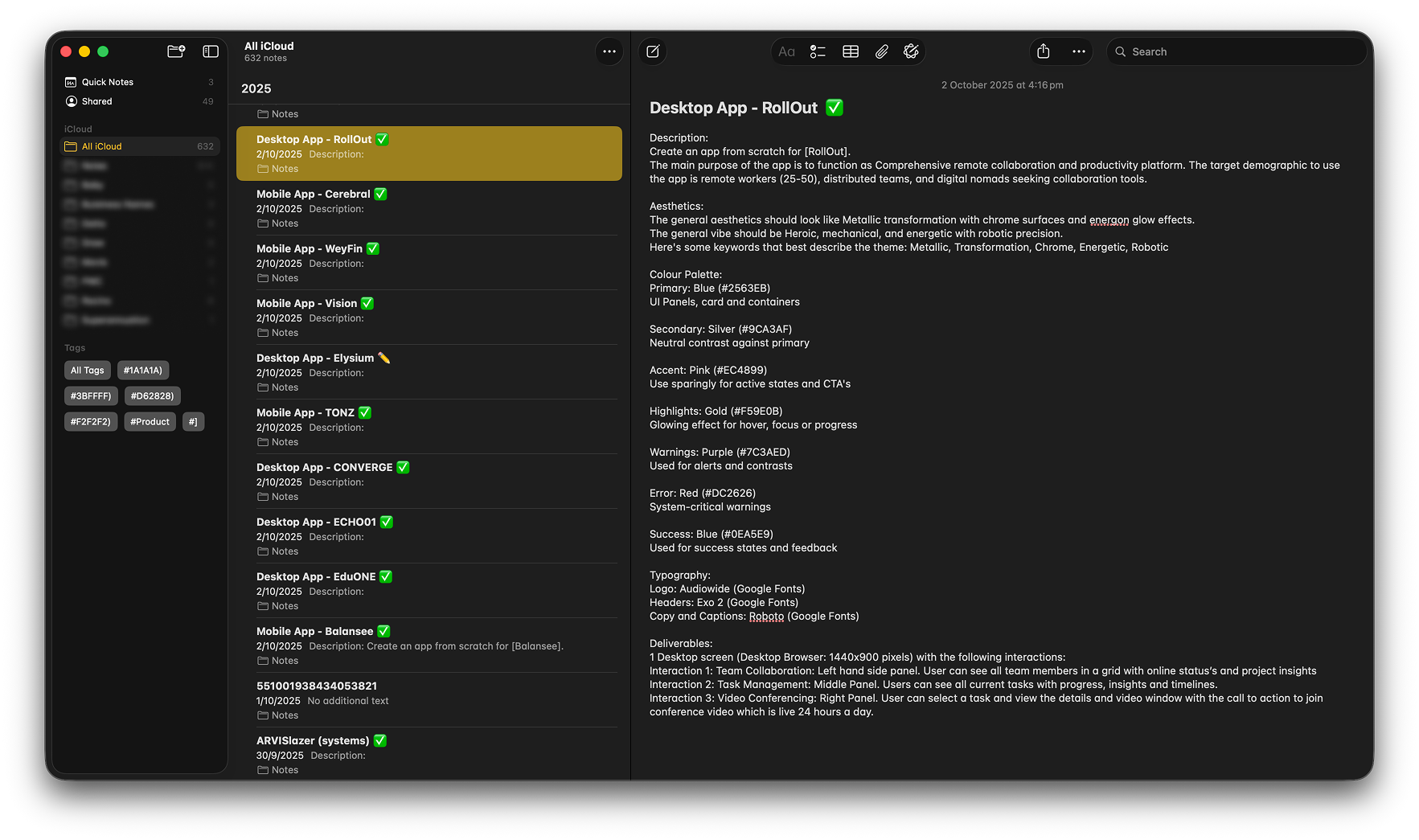Click the Highlights: Gold (#F59E0B) line

pos(716,412)
